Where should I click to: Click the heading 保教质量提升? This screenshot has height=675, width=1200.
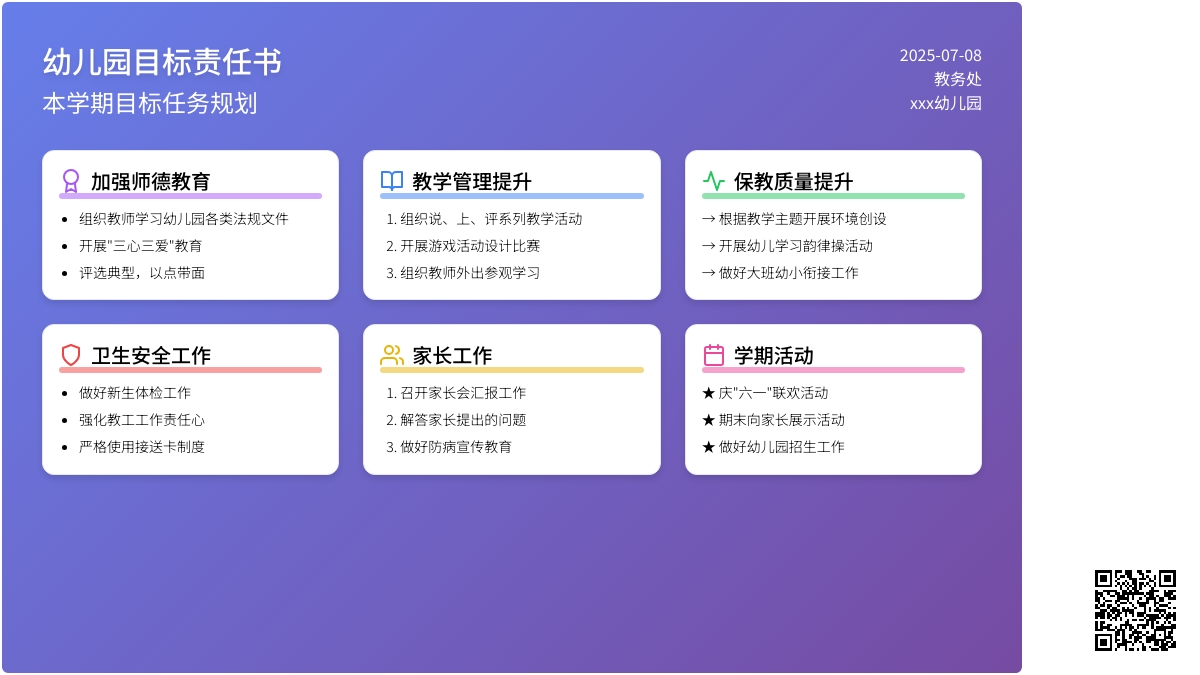tap(794, 182)
